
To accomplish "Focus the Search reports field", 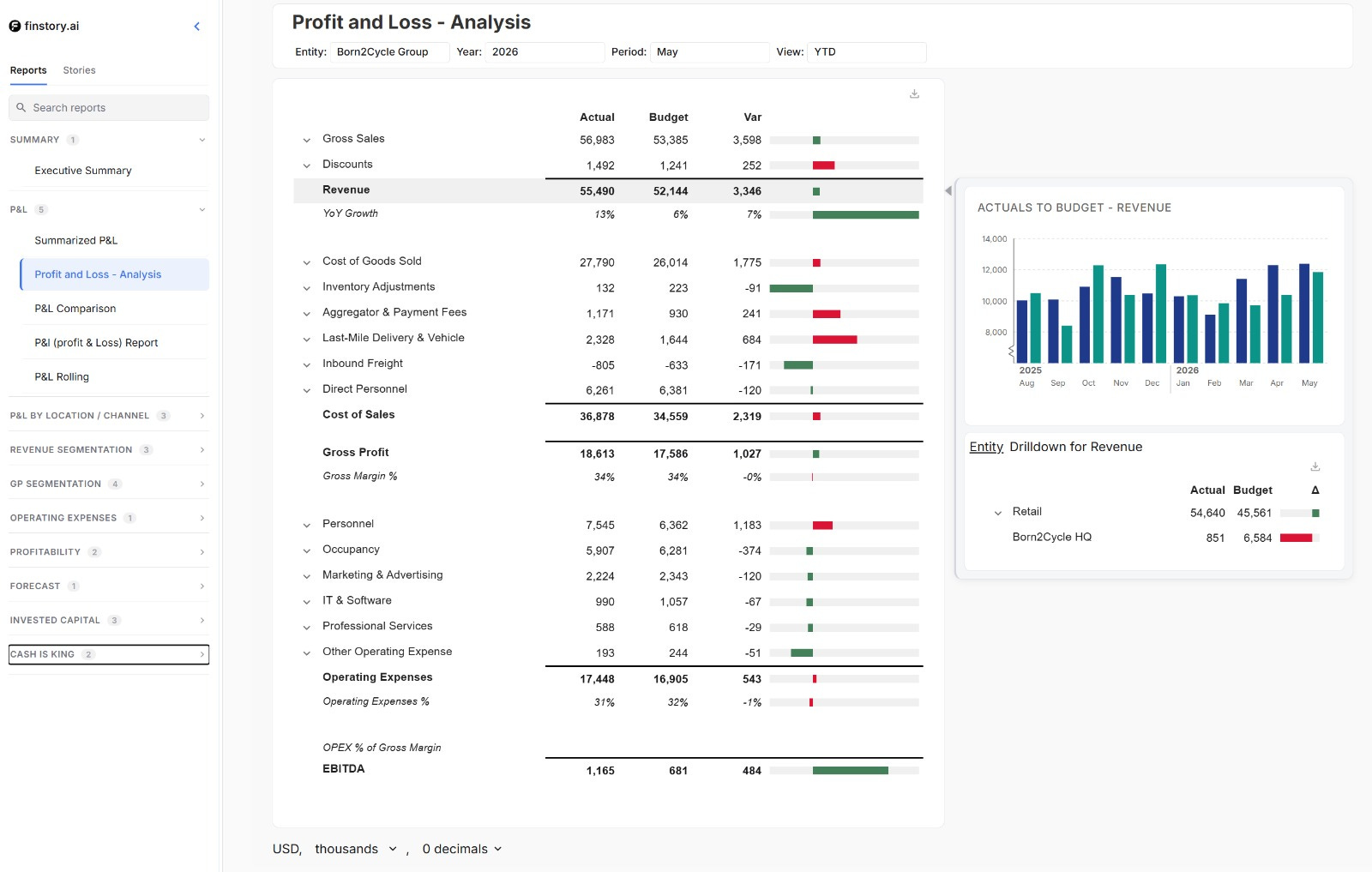I will pos(109,108).
